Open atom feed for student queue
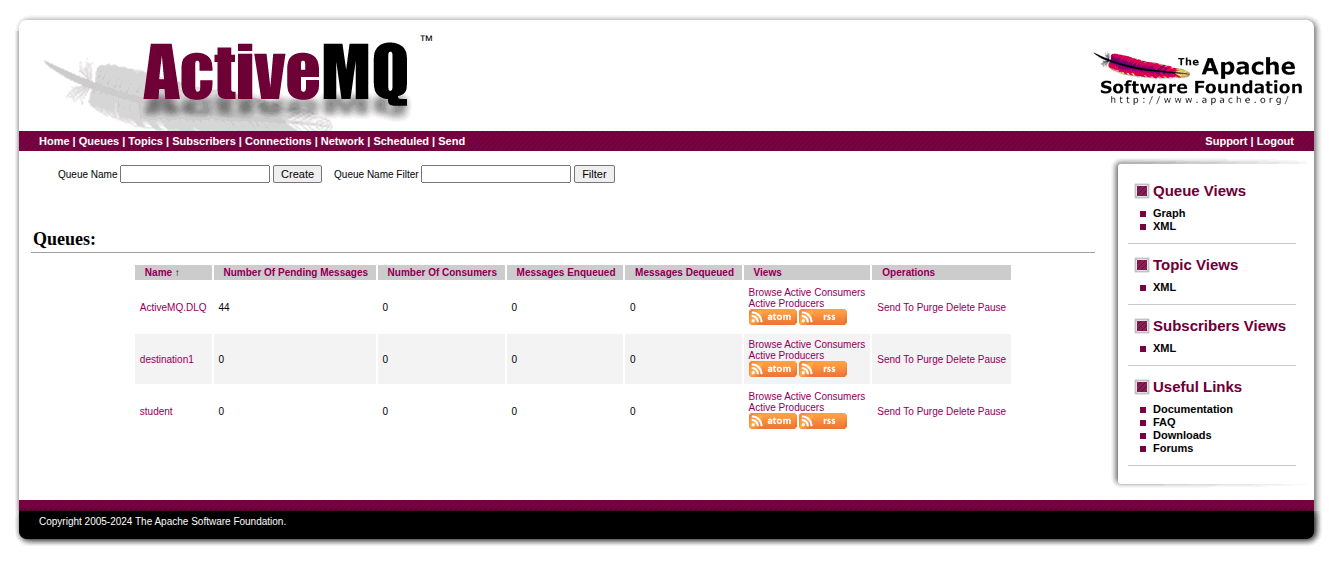1329x565 pixels. [773, 421]
